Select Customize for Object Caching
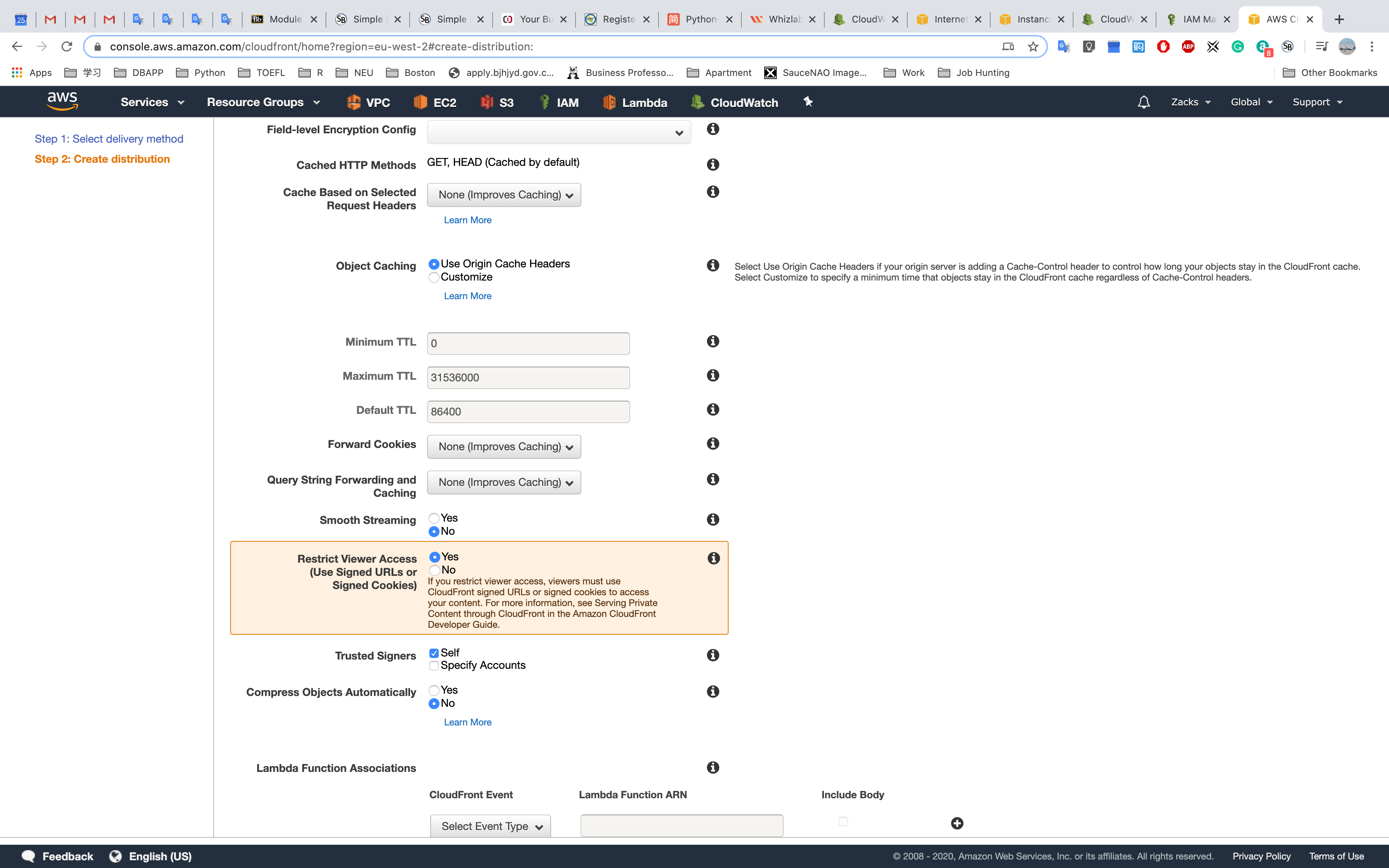The image size is (1389, 868). click(434, 277)
